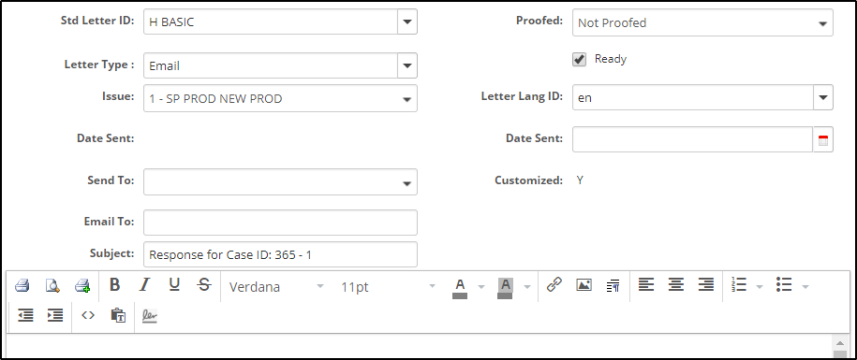Image resolution: width=857 pixels, height=360 pixels.
Task: Open the Proofed dropdown showing Not Proofed
Action: click(x=702, y=23)
